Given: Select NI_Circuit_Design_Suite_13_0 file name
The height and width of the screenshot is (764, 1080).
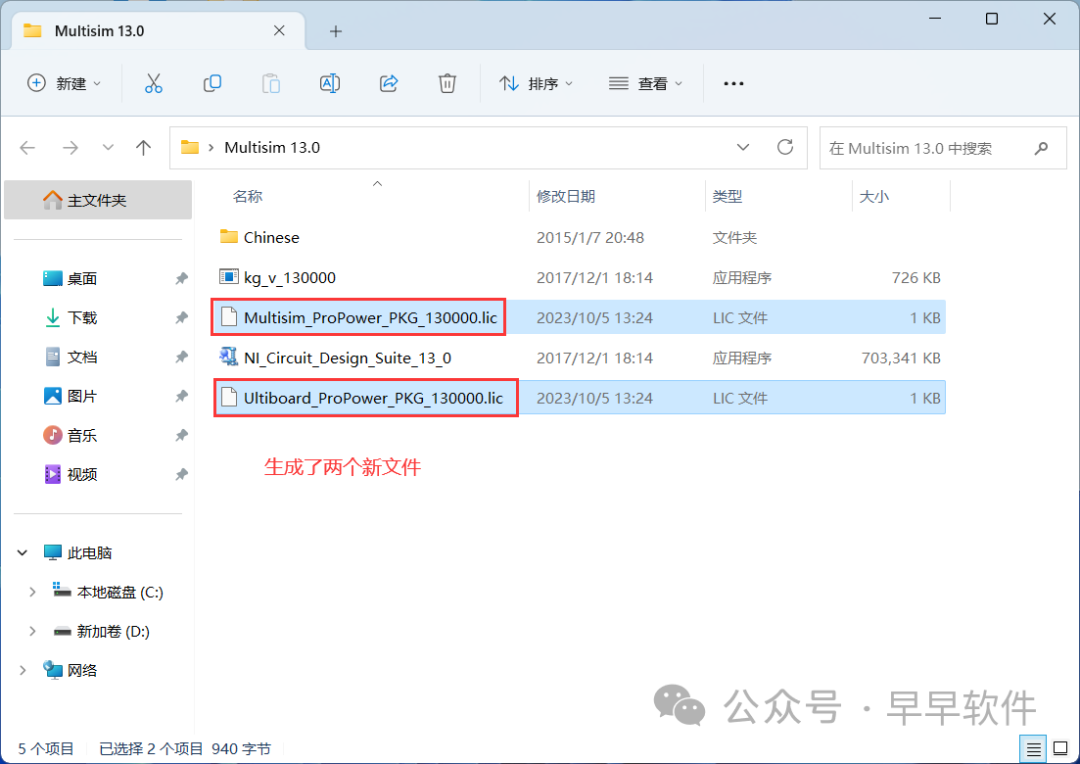Looking at the screenshot, I should 348,358.
